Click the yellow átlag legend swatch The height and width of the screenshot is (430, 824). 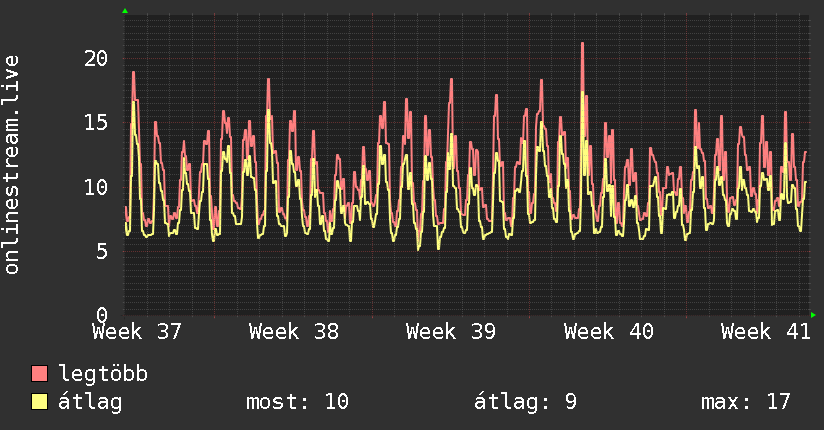pos(39,401)
